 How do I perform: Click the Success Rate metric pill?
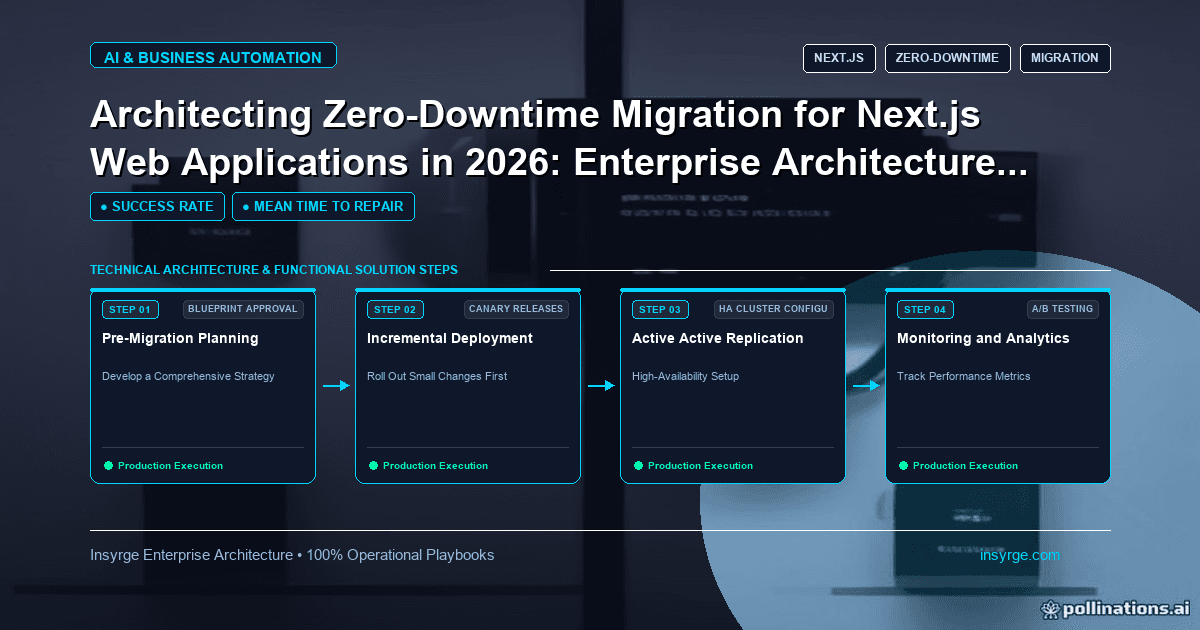click(157, 206)
